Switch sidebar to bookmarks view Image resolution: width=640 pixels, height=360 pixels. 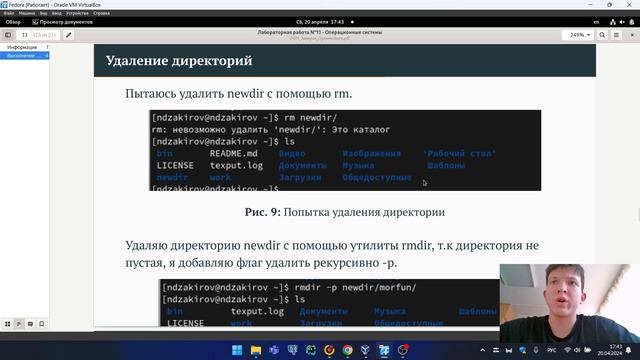point(42,324)
